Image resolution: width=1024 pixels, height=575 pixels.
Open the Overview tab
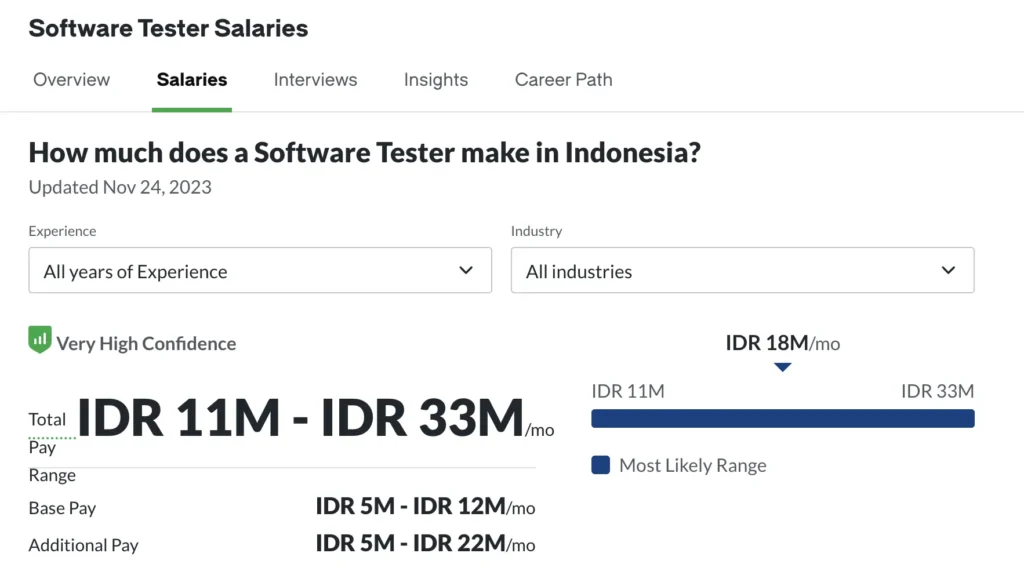point(71,80)
